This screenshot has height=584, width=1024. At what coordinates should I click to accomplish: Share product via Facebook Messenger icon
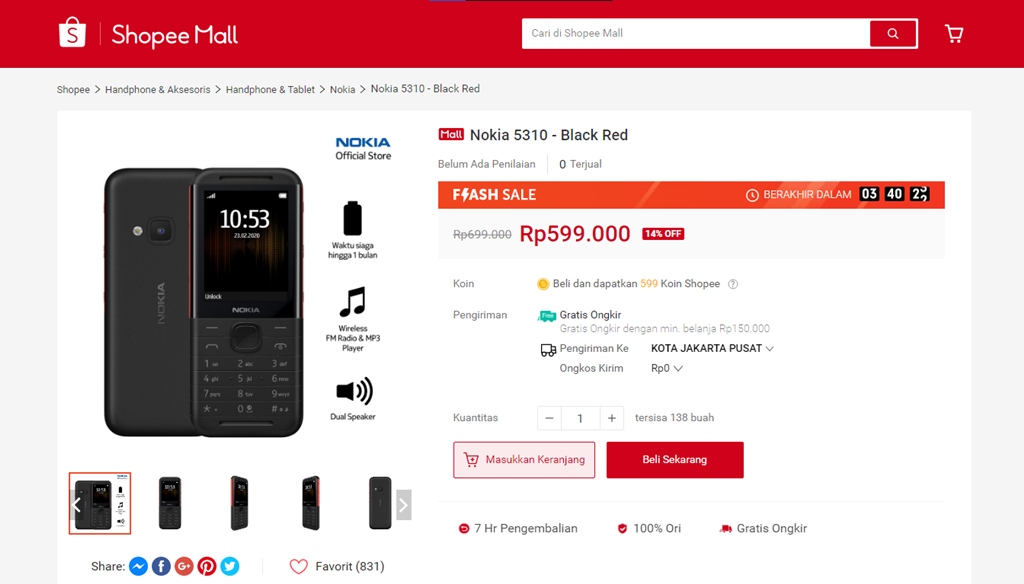(x=138, y=566)
